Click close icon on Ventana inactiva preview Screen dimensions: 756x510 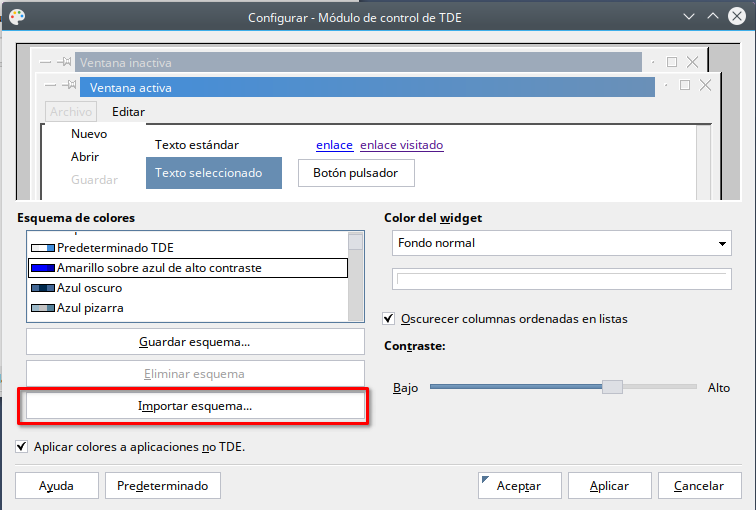(x=692, y=62)
